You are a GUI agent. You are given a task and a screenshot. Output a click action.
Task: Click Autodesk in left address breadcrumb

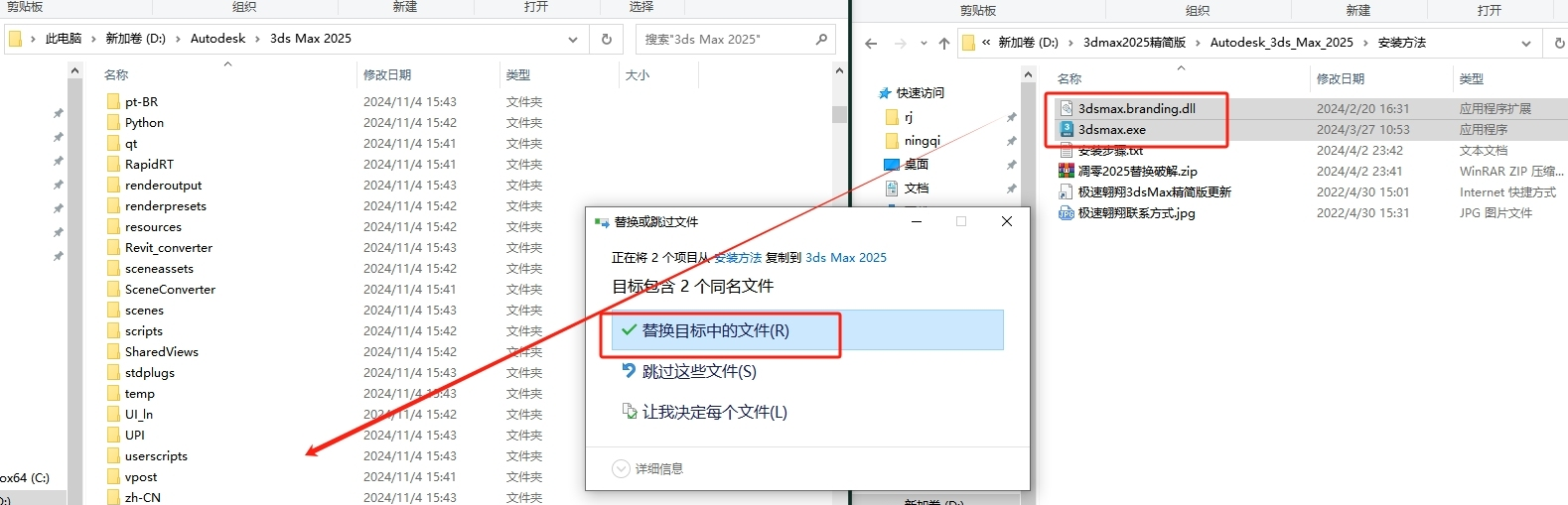point(217,39)
